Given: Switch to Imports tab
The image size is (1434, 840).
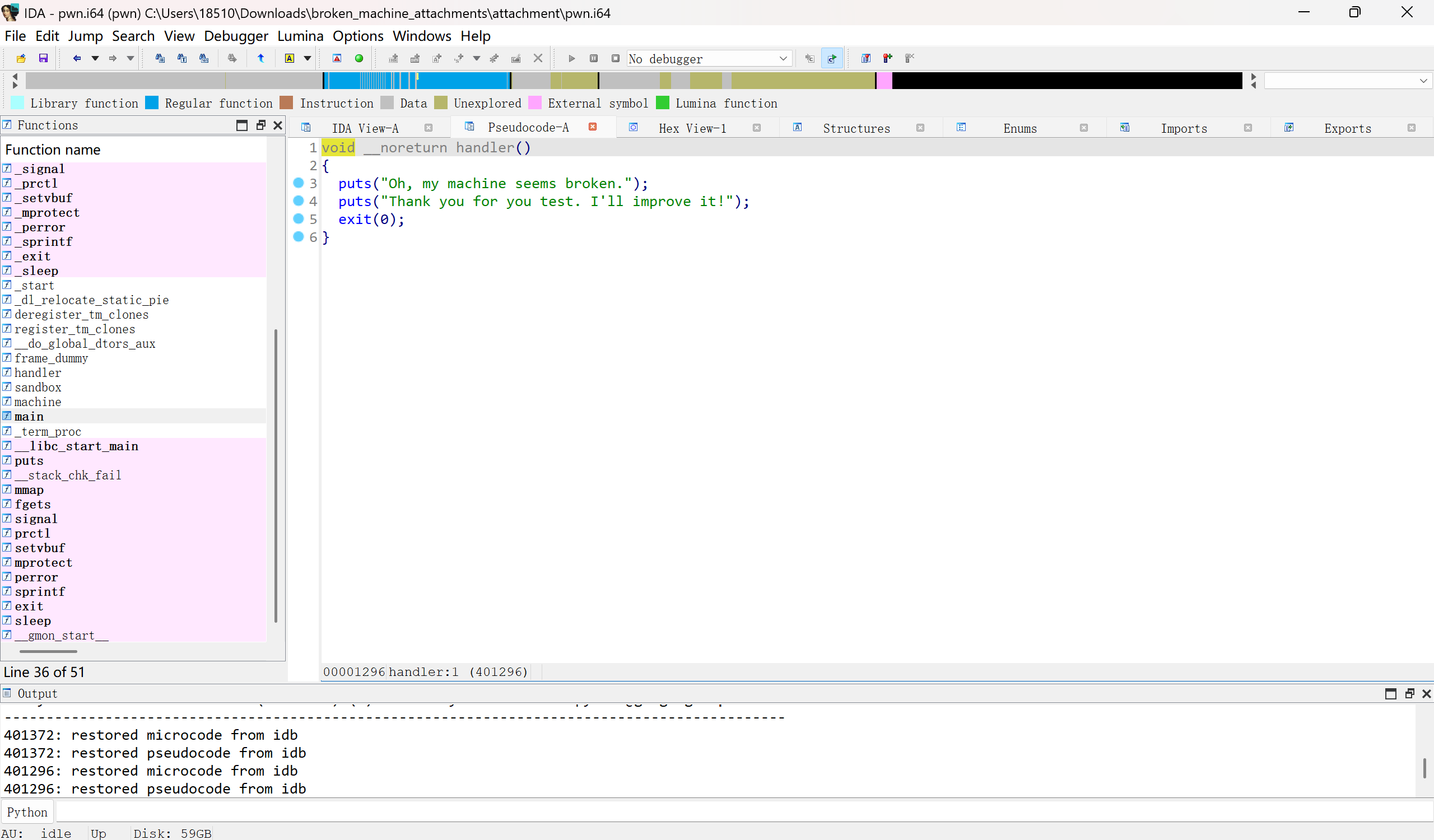Looking at the screenshot, I should click(1184, 128).
